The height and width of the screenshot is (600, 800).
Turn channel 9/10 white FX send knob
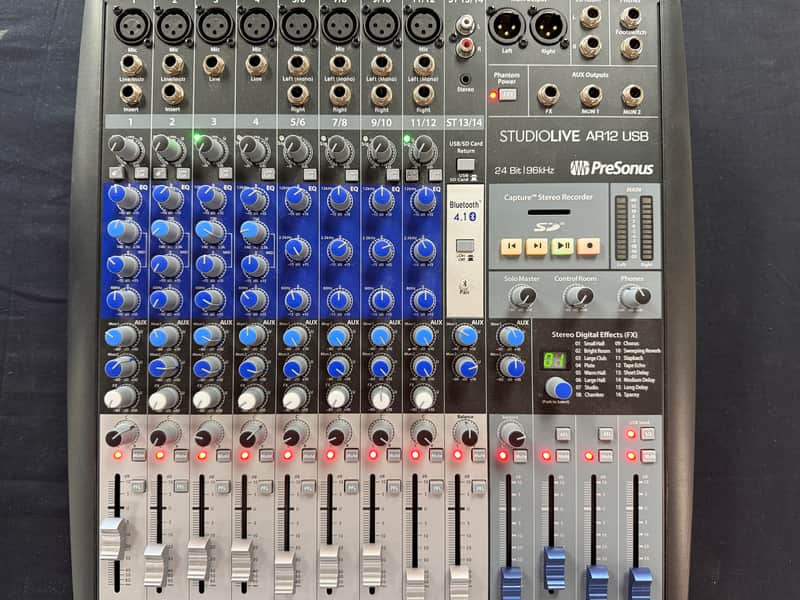coord(381,398)
